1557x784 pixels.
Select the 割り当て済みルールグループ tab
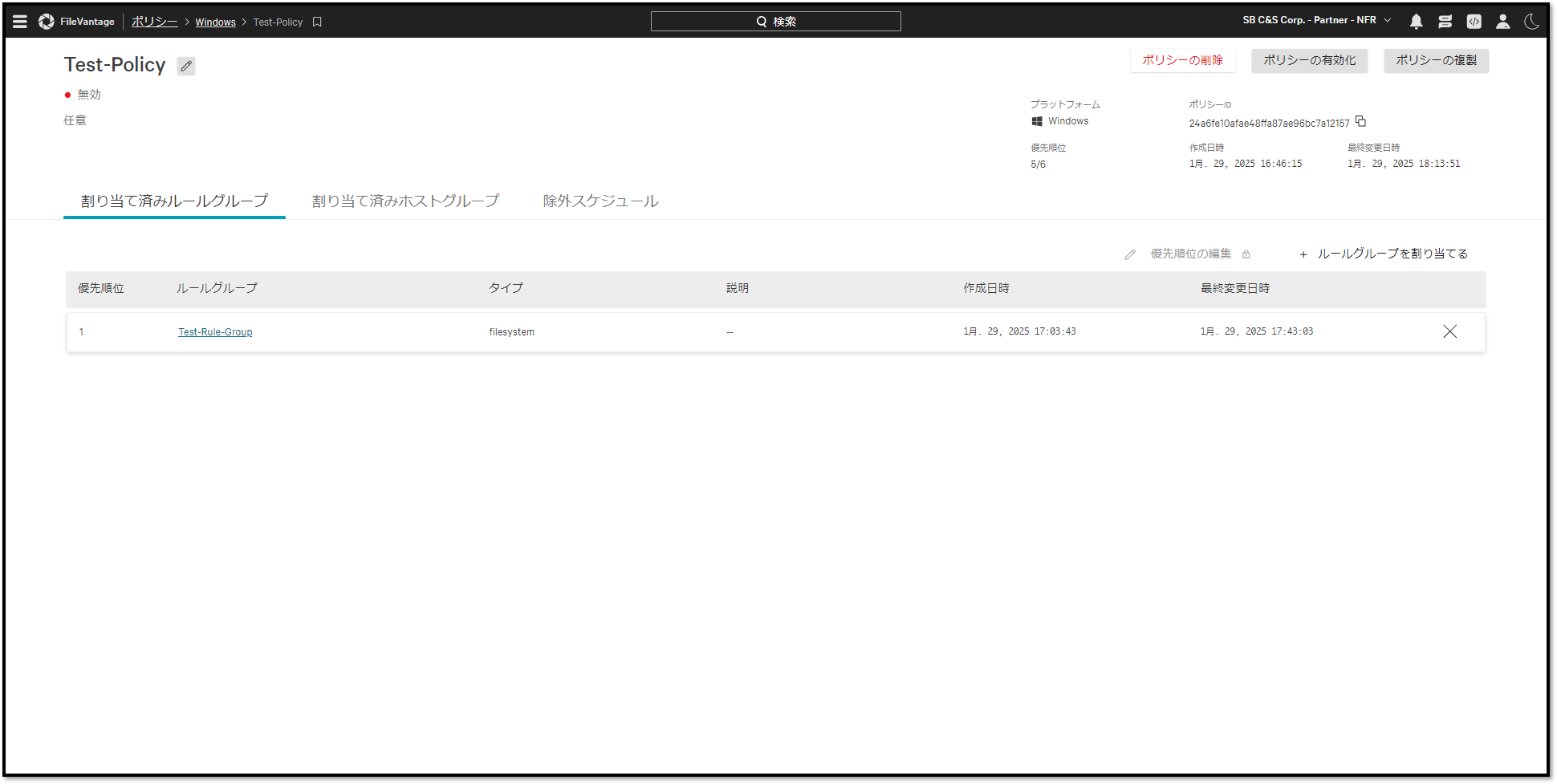[x=174, y=201]
